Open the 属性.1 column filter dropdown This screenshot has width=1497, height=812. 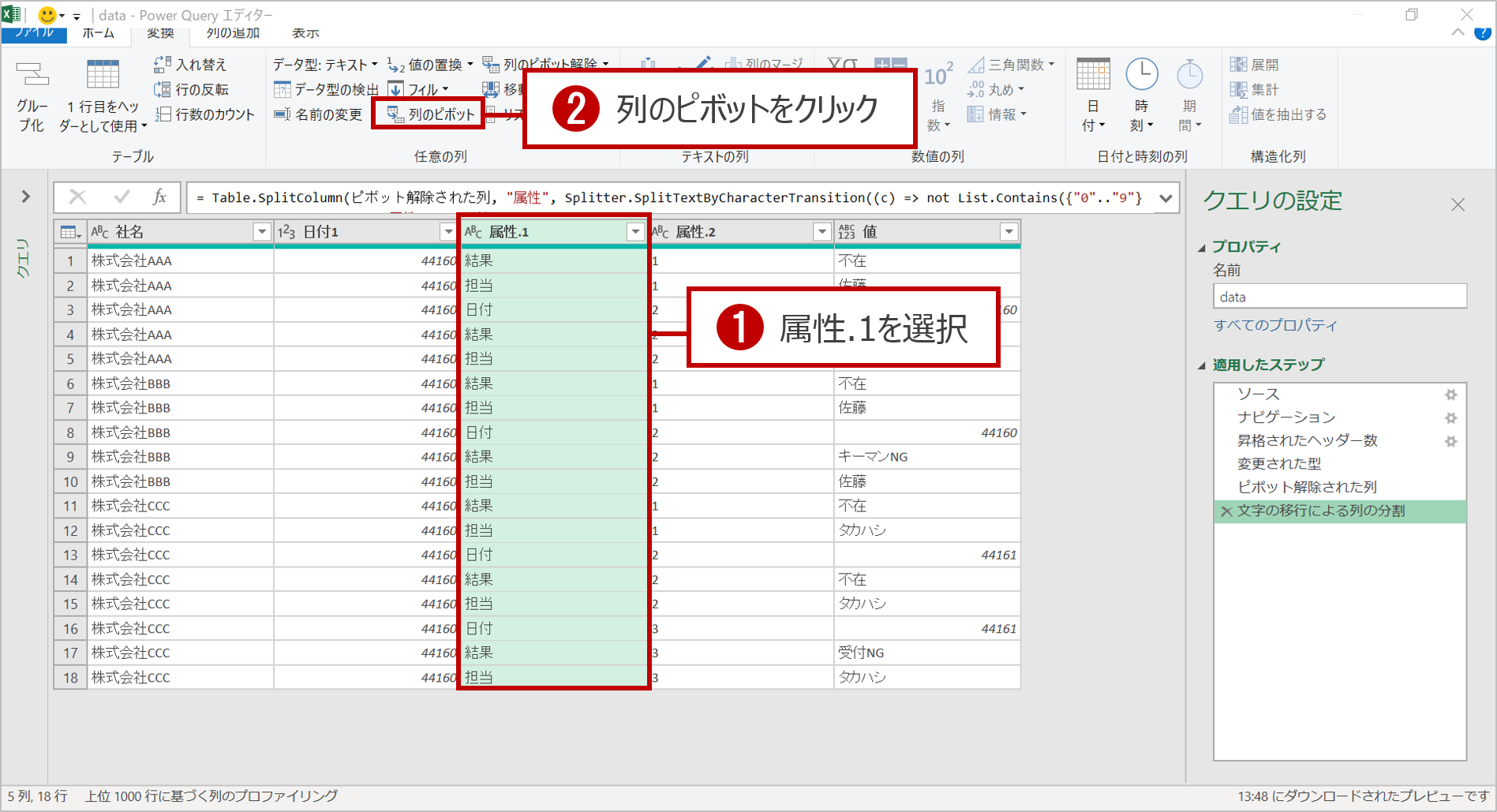click(636, 231)
